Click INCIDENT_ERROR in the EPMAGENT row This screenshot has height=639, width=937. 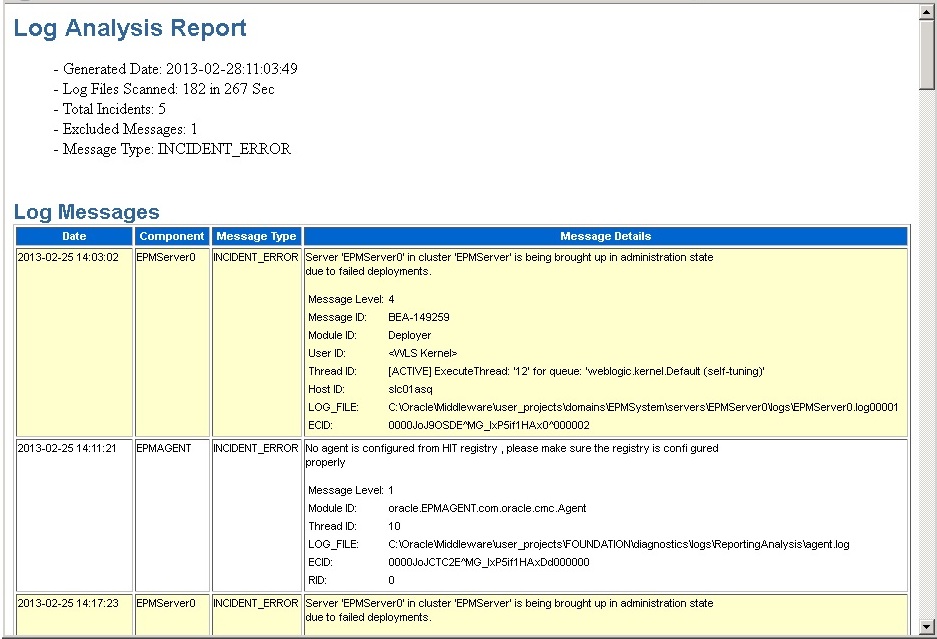[x=256, y=448]
